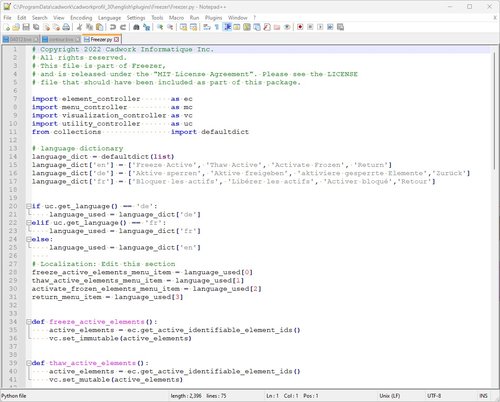The height and width of the screenshot is (402, 500).
Task: Click the Open file folder icon
Action: tap(16, 27)
